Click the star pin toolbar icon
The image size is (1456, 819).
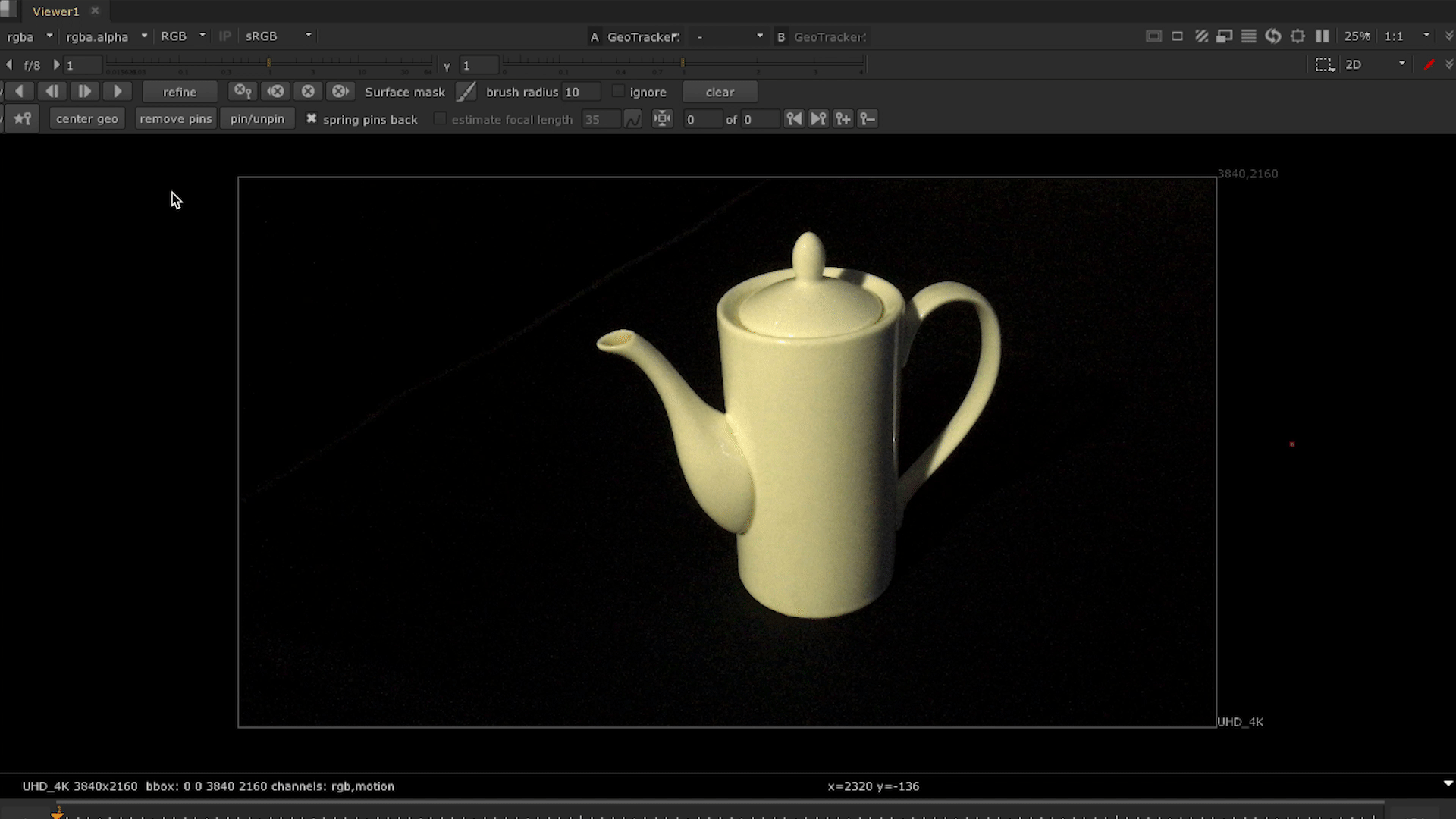click(x=23, y=119)
